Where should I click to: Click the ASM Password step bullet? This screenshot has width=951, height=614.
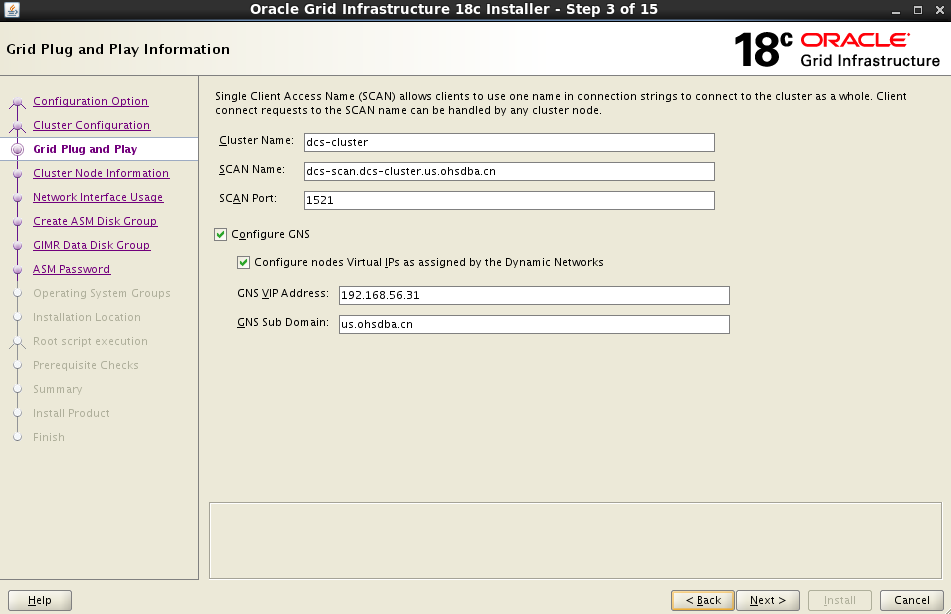(x=18, y=269)
